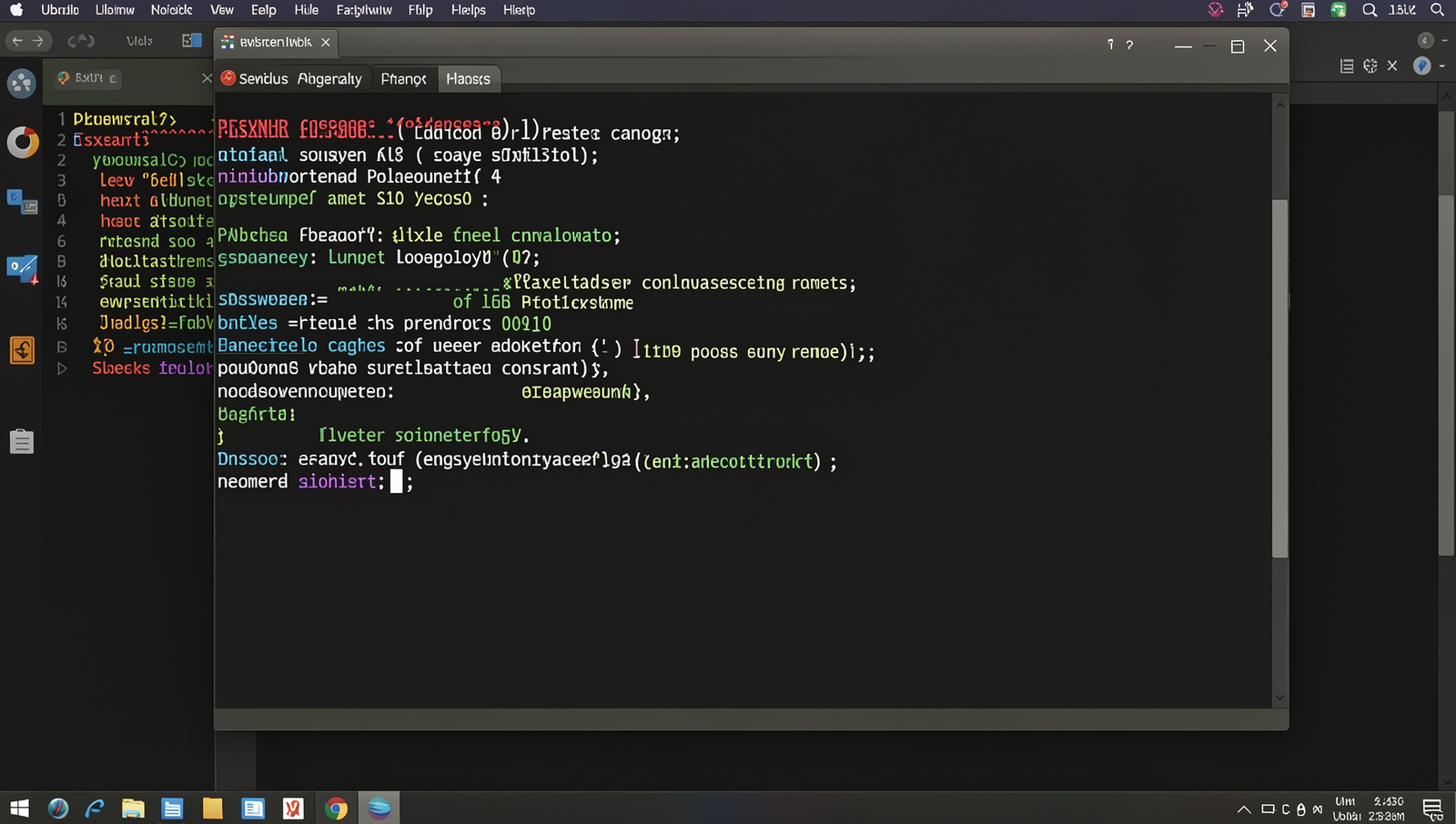The image size is (1456, 824).
Task: Open the Apple menu
Action: click(16, 10)
